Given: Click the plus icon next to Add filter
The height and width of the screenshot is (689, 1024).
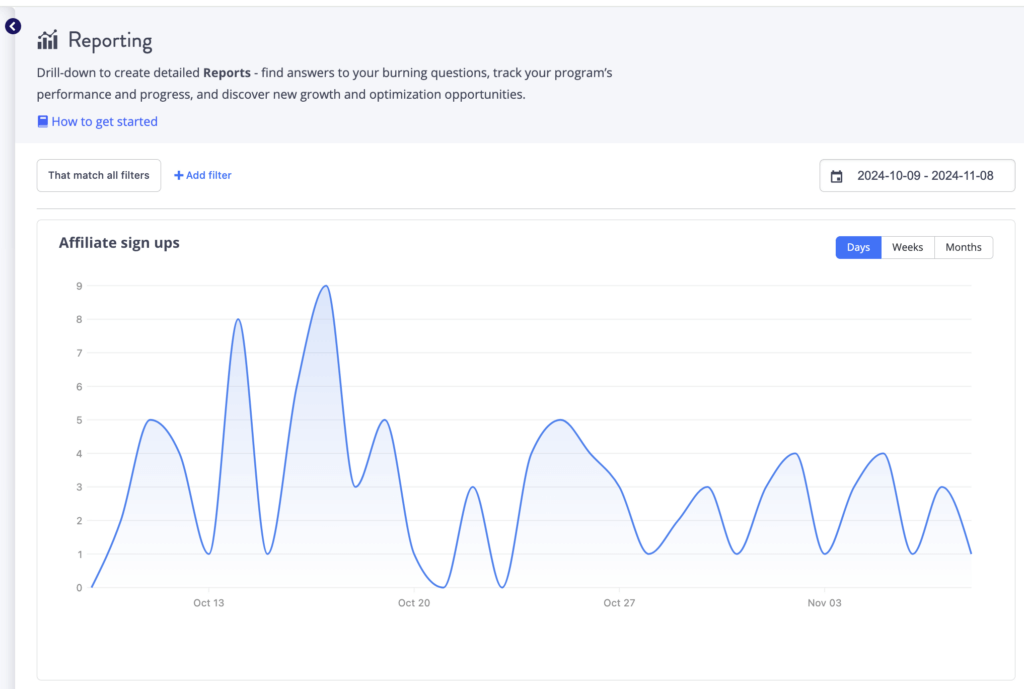Looking at the screenshot, I should pyautogui.click(x=179, y=175).
